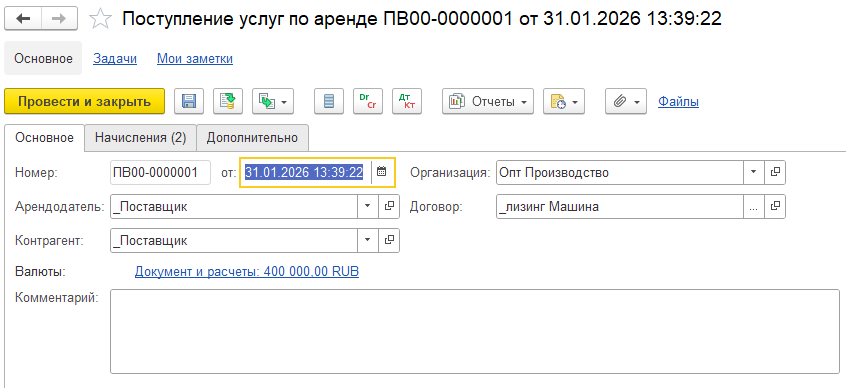846x388 pixels.
Task: Expand the Отчеты dropdown
Action: (488, 101)
